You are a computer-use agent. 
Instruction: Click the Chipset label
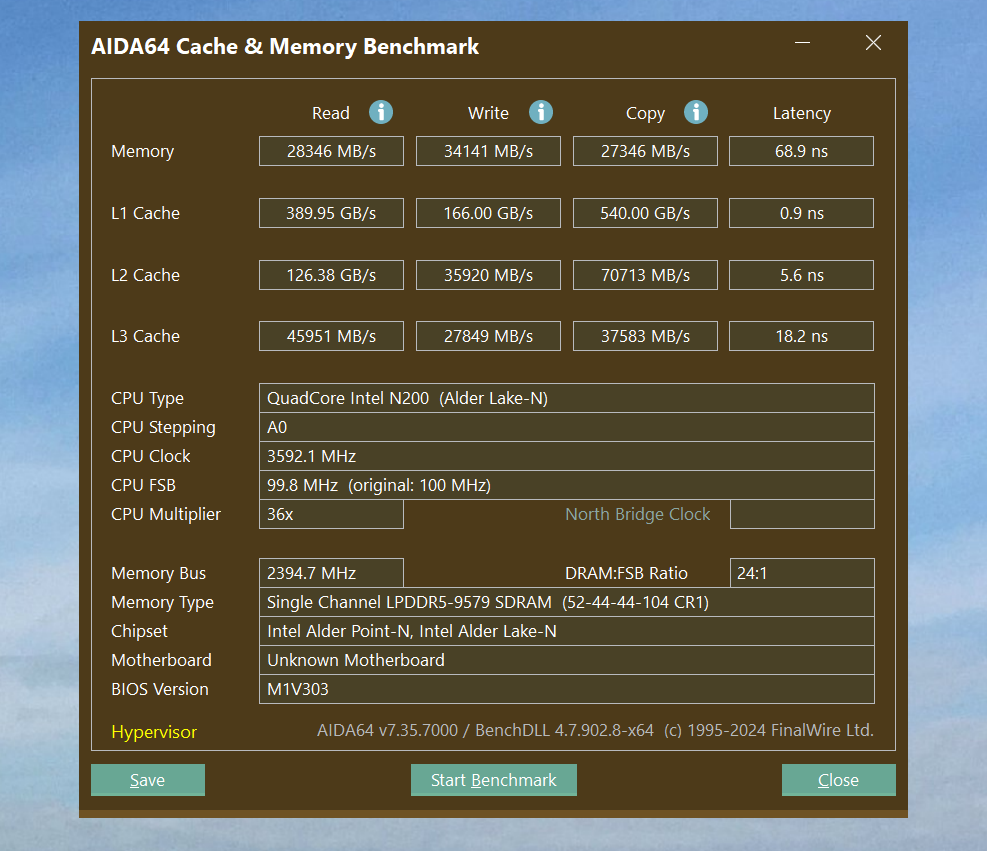tap(139, 632)
